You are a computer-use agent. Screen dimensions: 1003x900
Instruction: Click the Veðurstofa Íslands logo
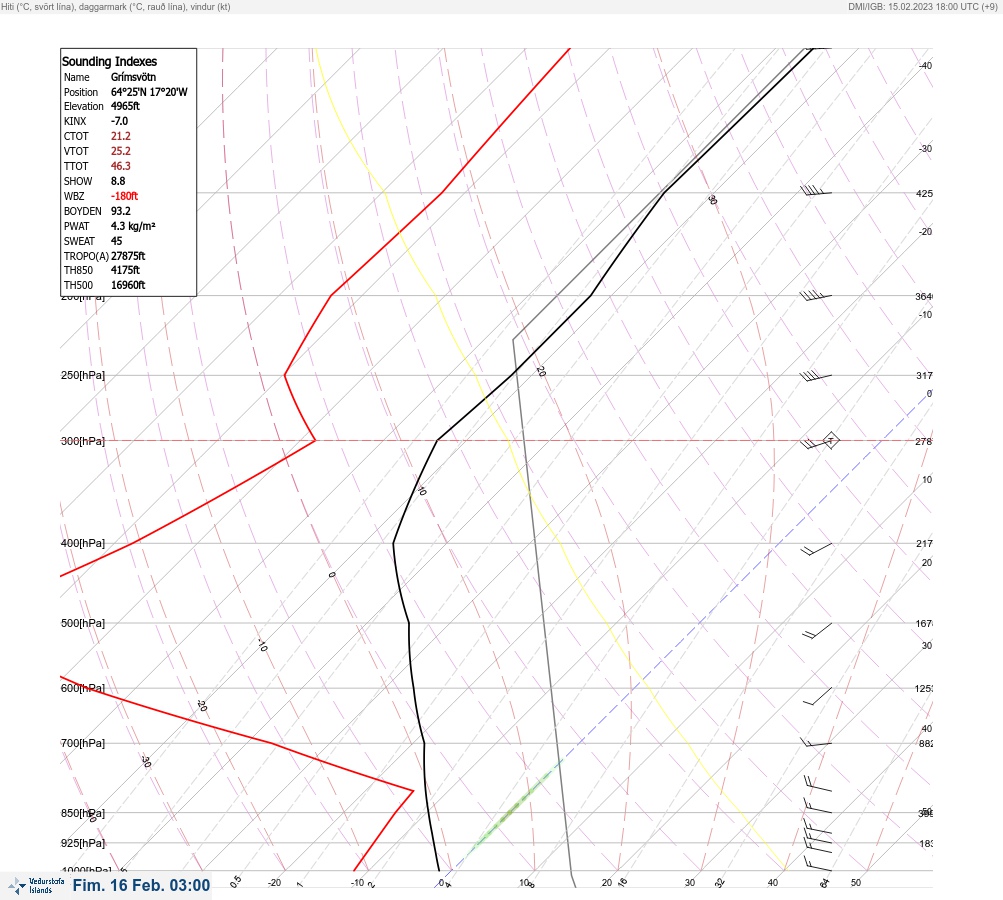coord(36,886)
